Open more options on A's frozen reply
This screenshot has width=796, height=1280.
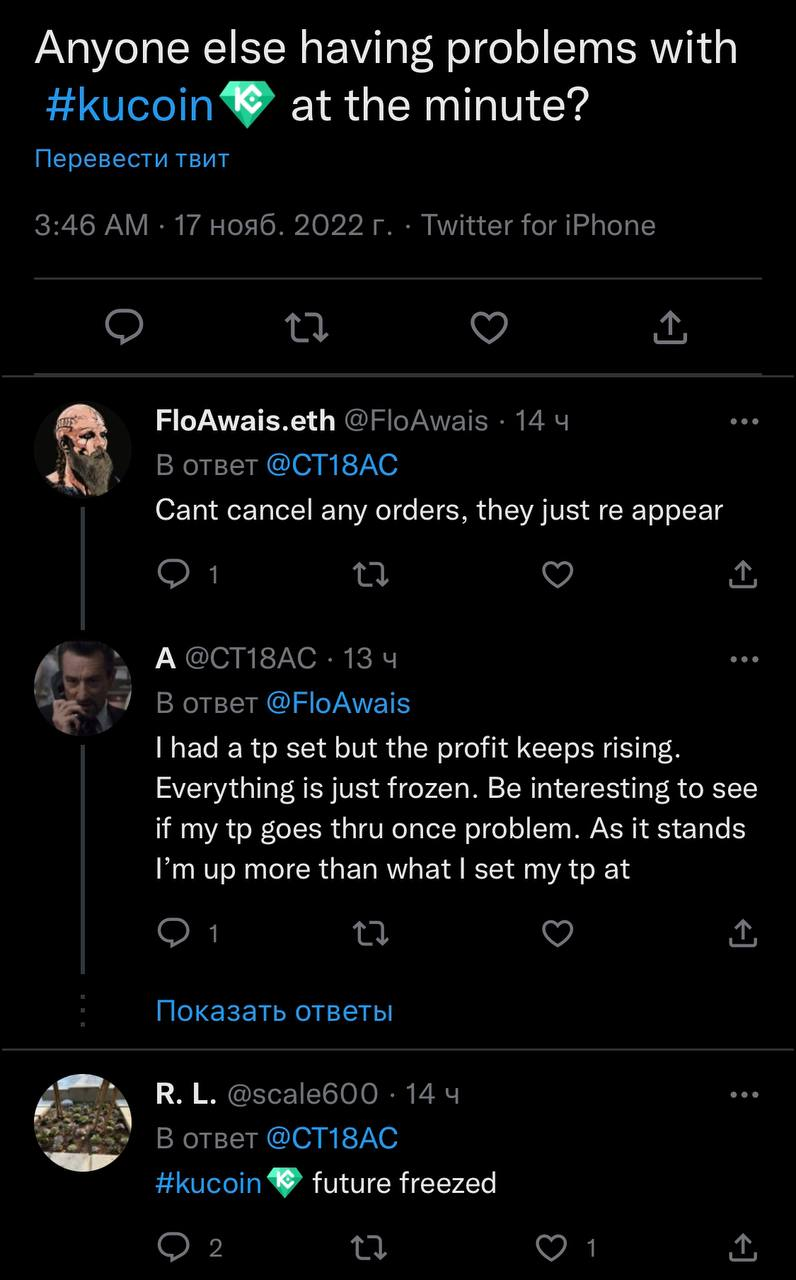click(x=744, y=659)
